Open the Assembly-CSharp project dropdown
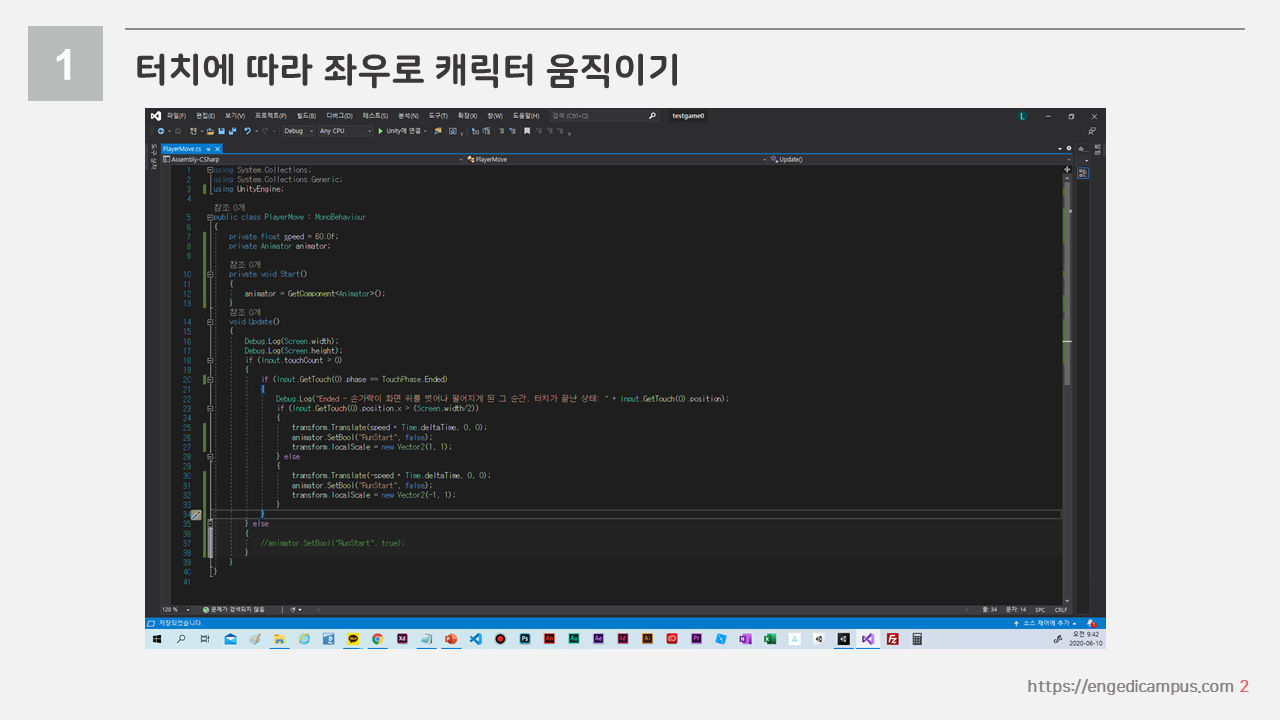 (x=313, y=159)
